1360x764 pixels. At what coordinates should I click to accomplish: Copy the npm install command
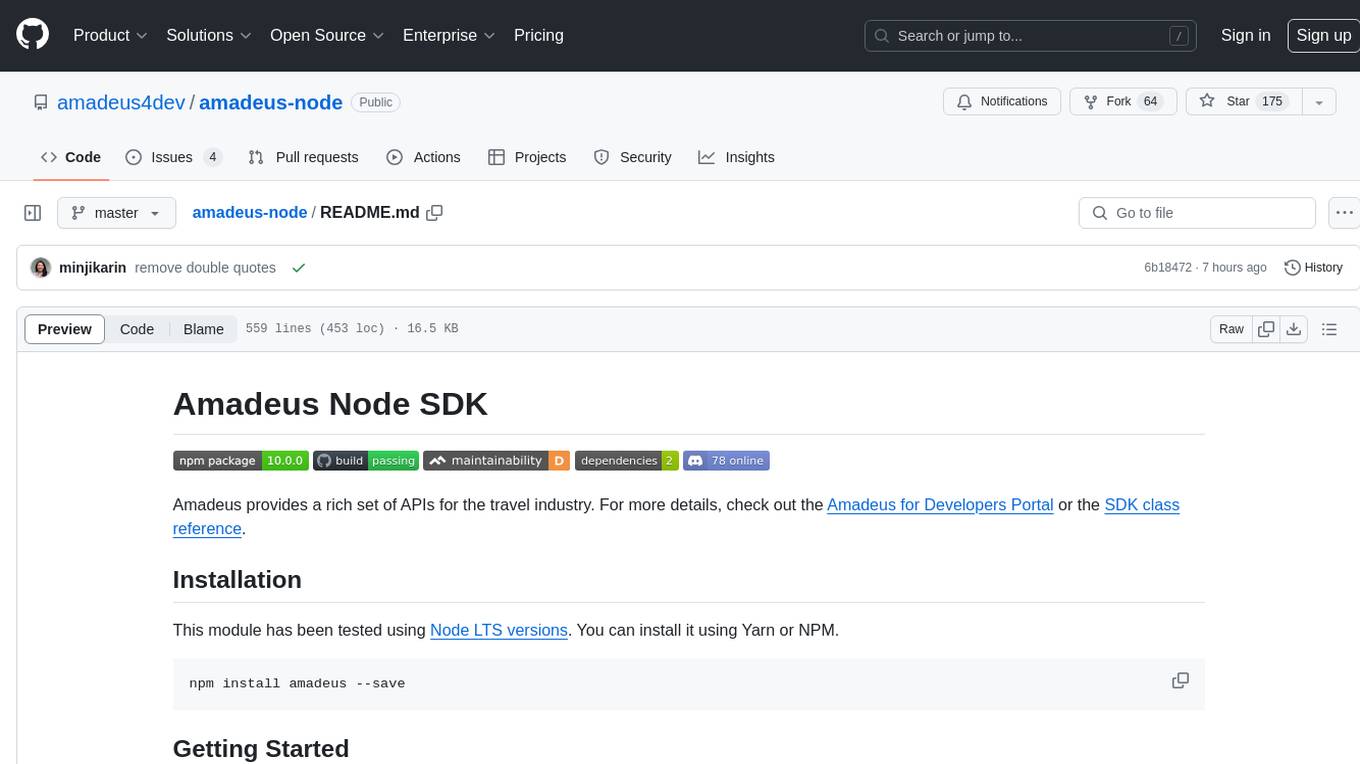1180,680
